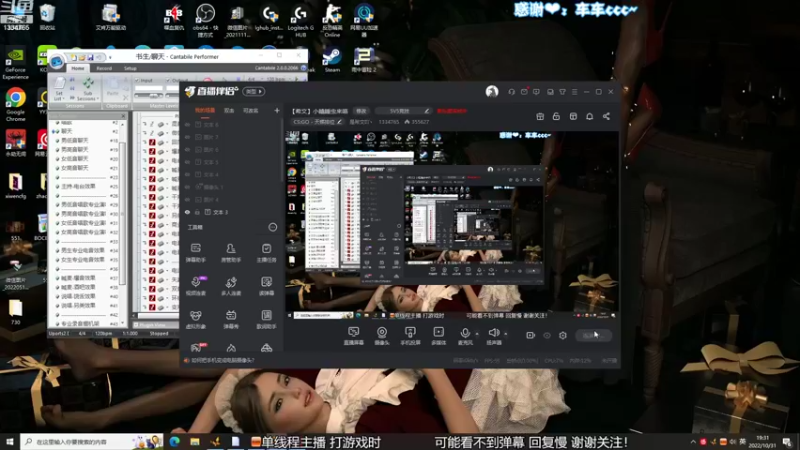The image size is (800, 450).
Task: Switch to the Setup tab in Cantabile
Action: point(129,68)
